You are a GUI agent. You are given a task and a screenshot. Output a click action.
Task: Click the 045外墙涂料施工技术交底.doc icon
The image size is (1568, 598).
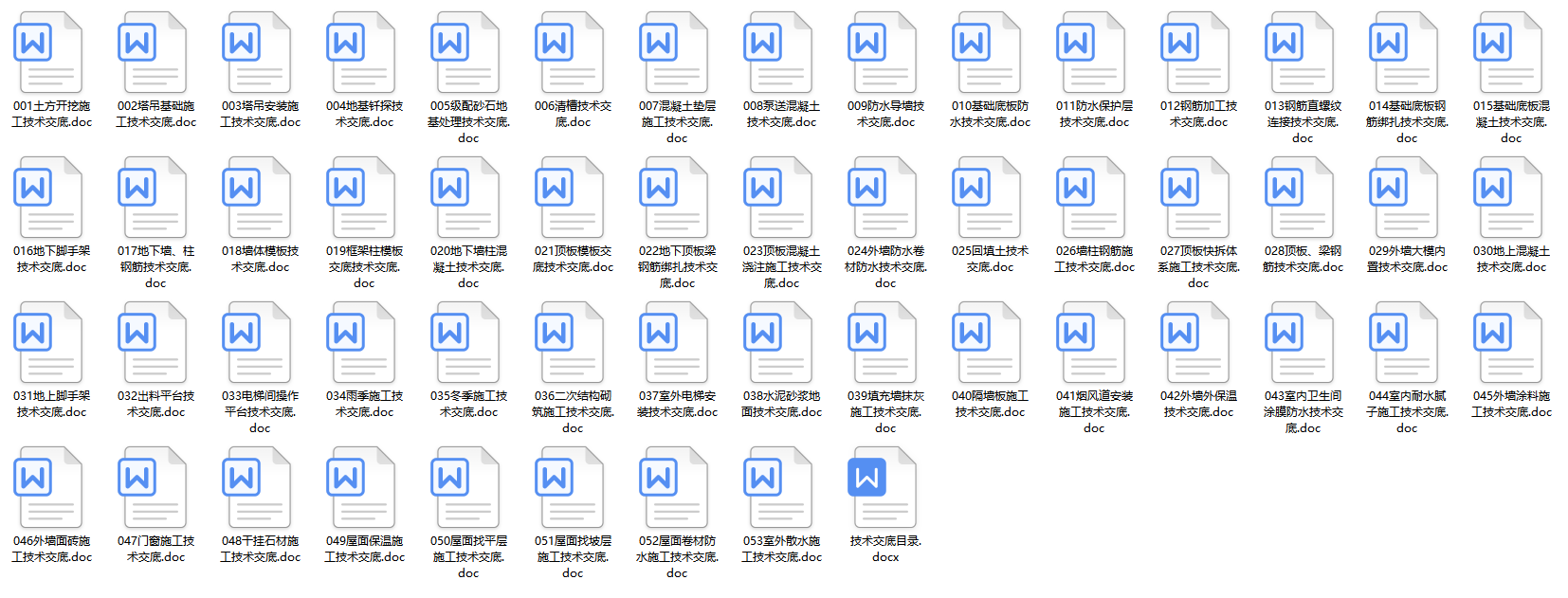pyautogui.click(x=1507, y=342)
